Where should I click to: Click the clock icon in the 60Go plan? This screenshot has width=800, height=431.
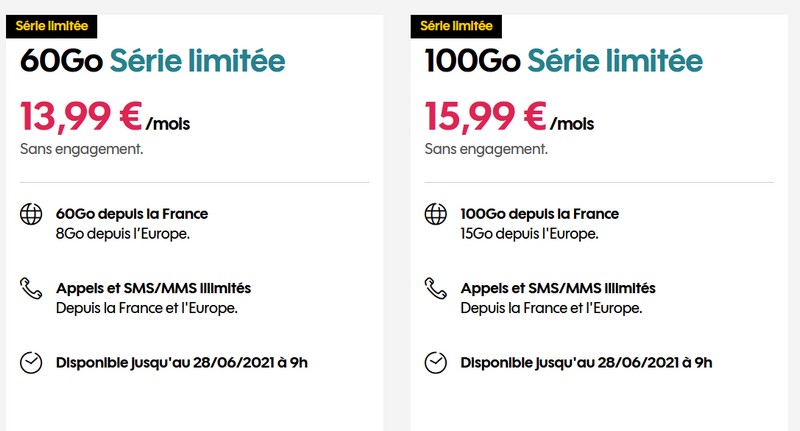point(32,362)
